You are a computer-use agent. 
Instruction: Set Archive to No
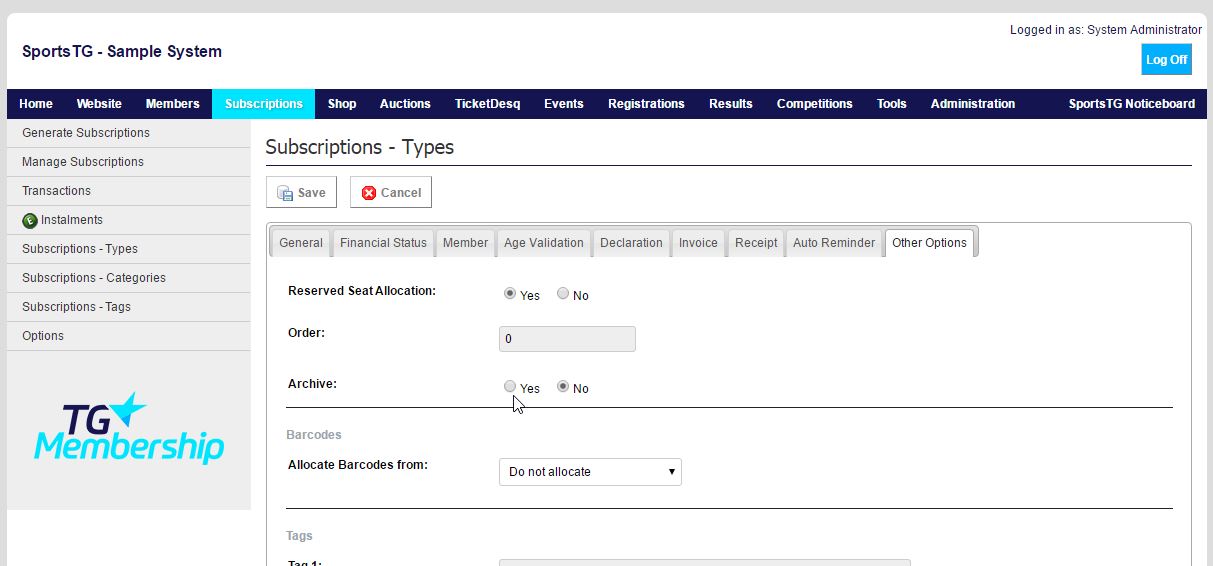coord(563,387)
